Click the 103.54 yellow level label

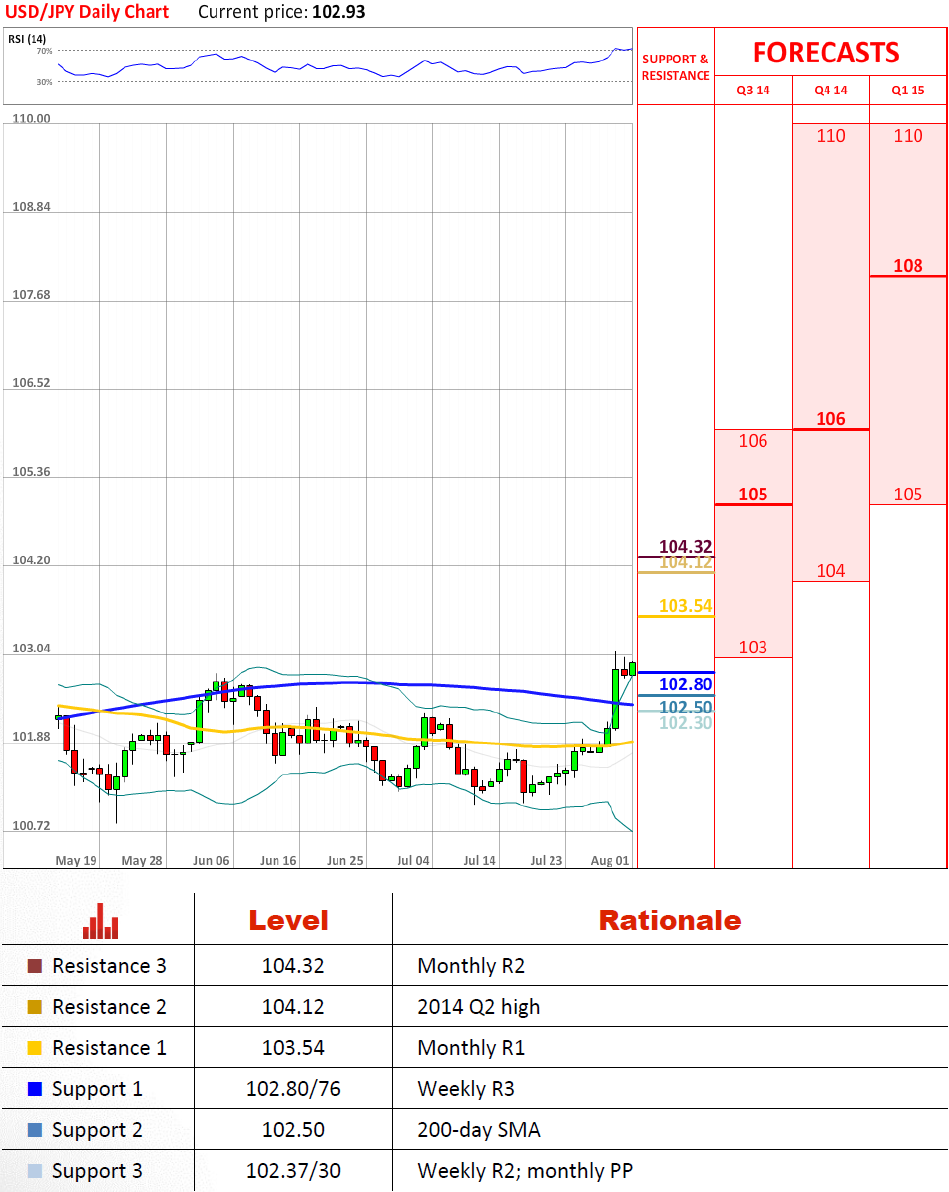(x=685, y=606)
